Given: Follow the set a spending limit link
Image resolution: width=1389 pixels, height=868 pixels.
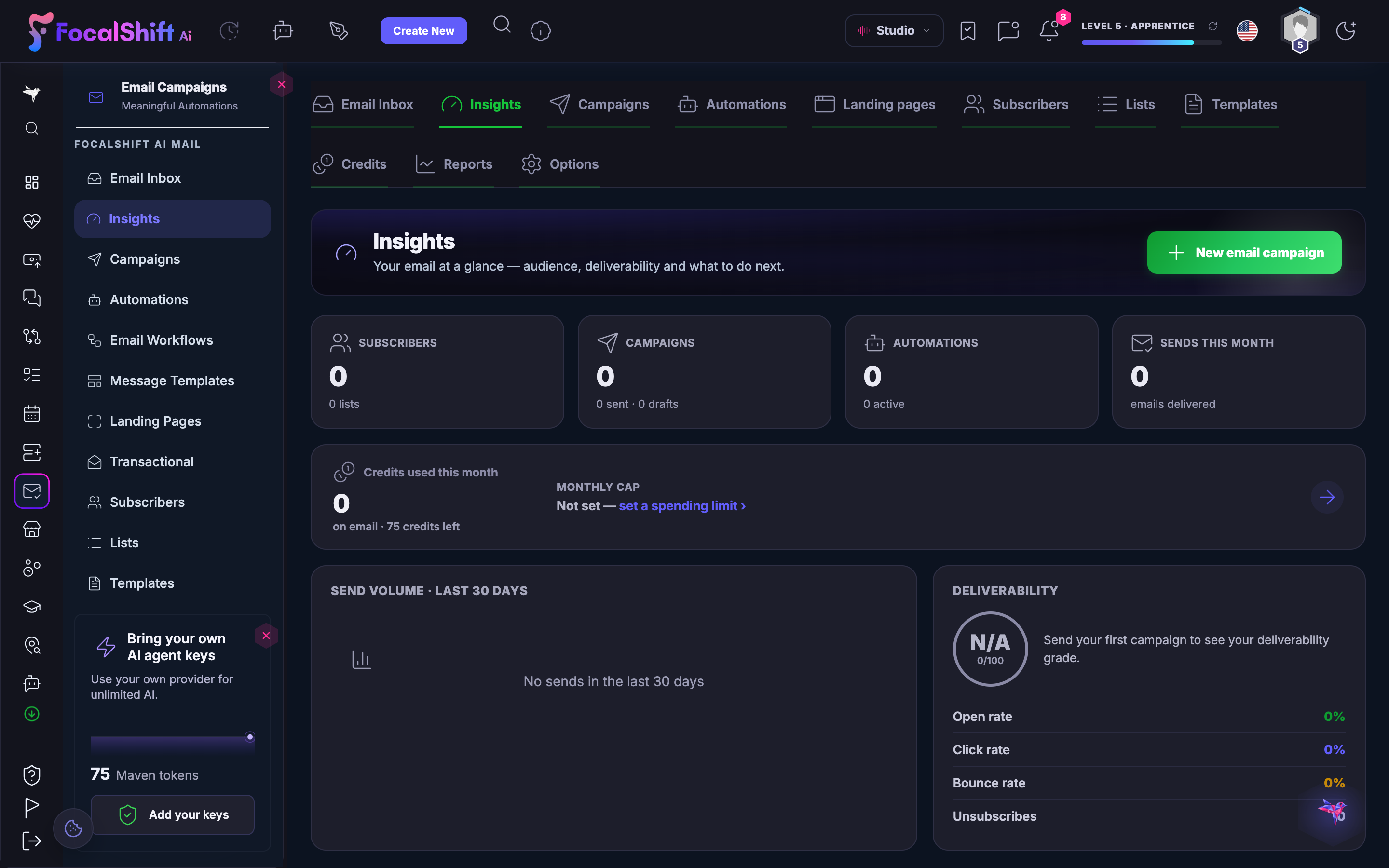Looking at the screenshot, I should tap(682, 506).
